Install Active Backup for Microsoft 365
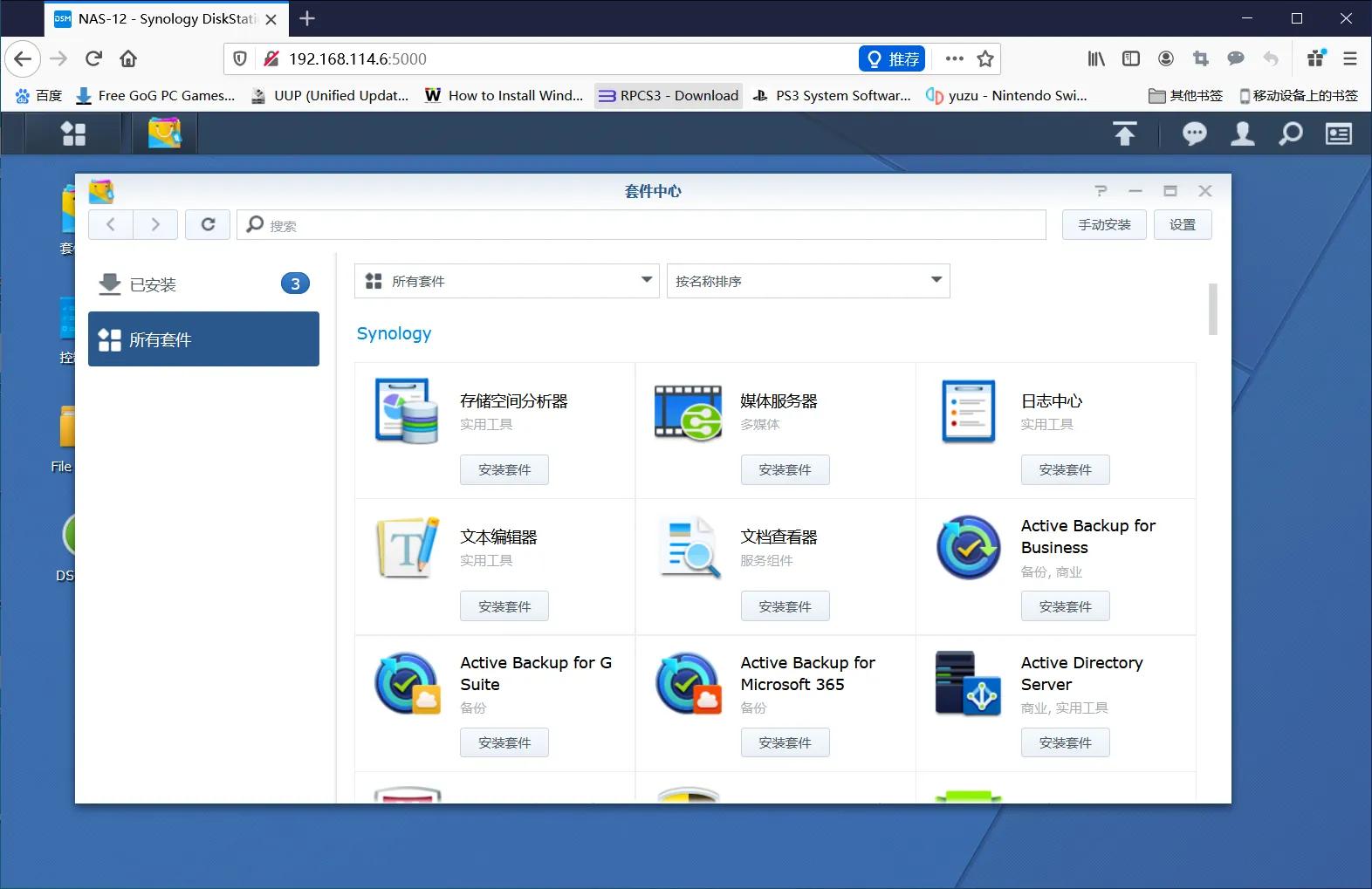 coord(785,742)
